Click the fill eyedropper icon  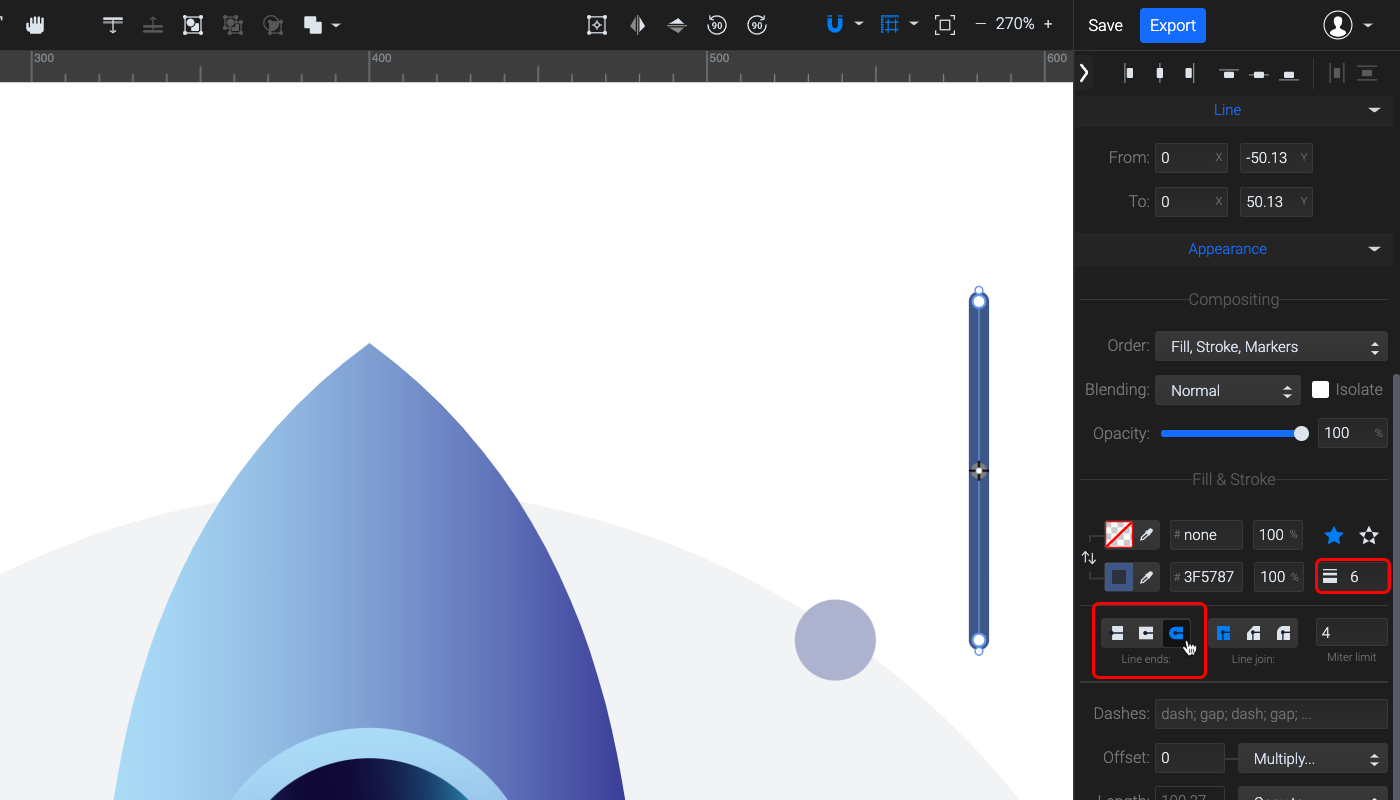point(1147,534)
